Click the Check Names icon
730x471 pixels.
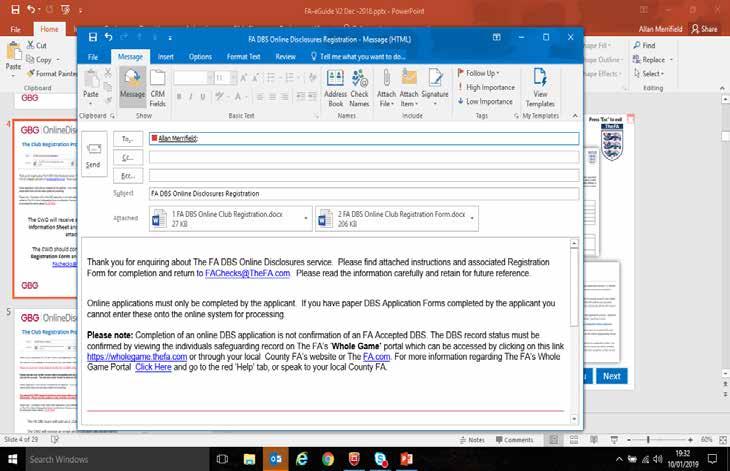359,78
